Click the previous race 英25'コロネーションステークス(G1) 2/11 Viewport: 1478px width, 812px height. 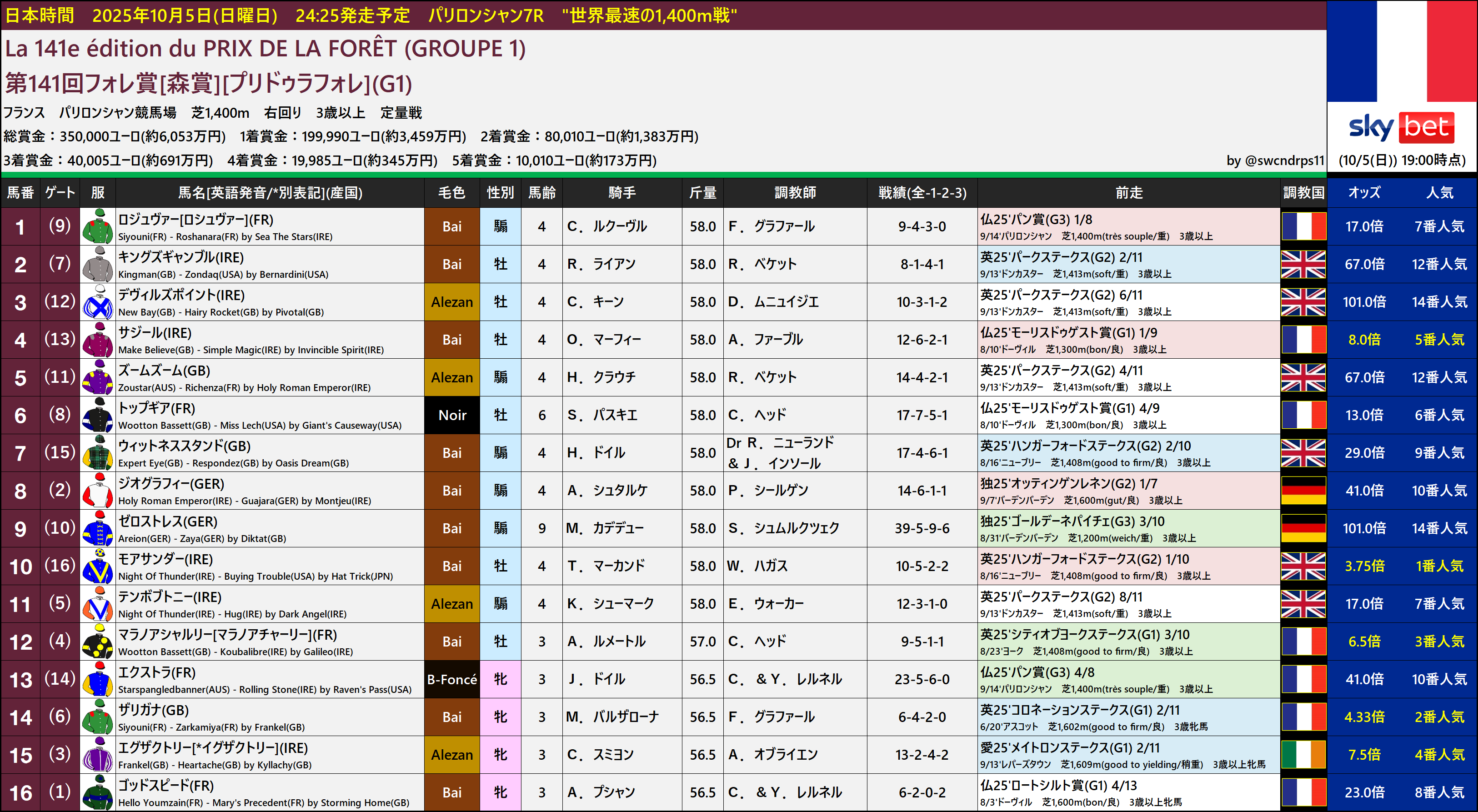coord(1079,710)
